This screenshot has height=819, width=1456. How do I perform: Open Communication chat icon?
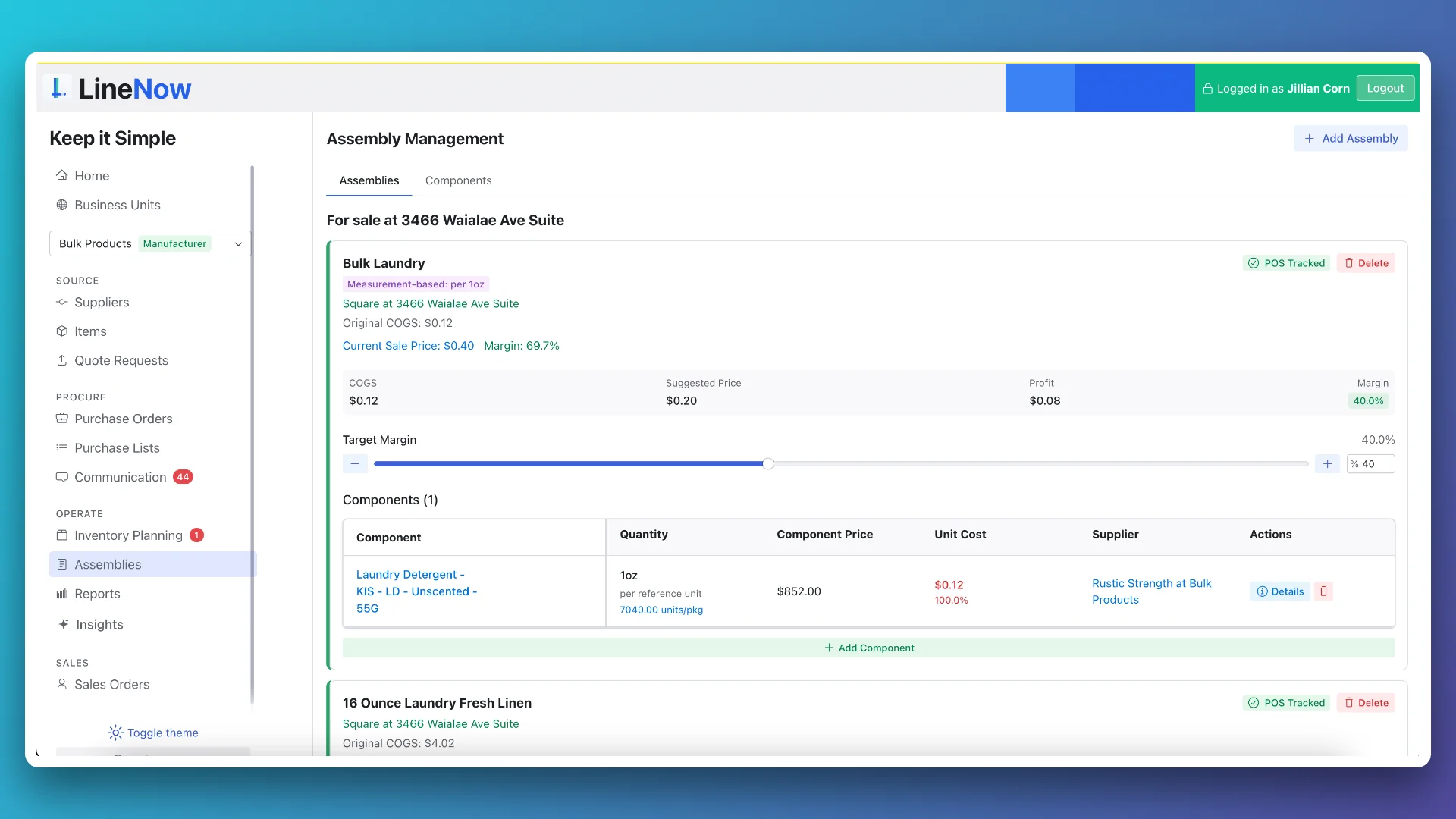point(61,477)
